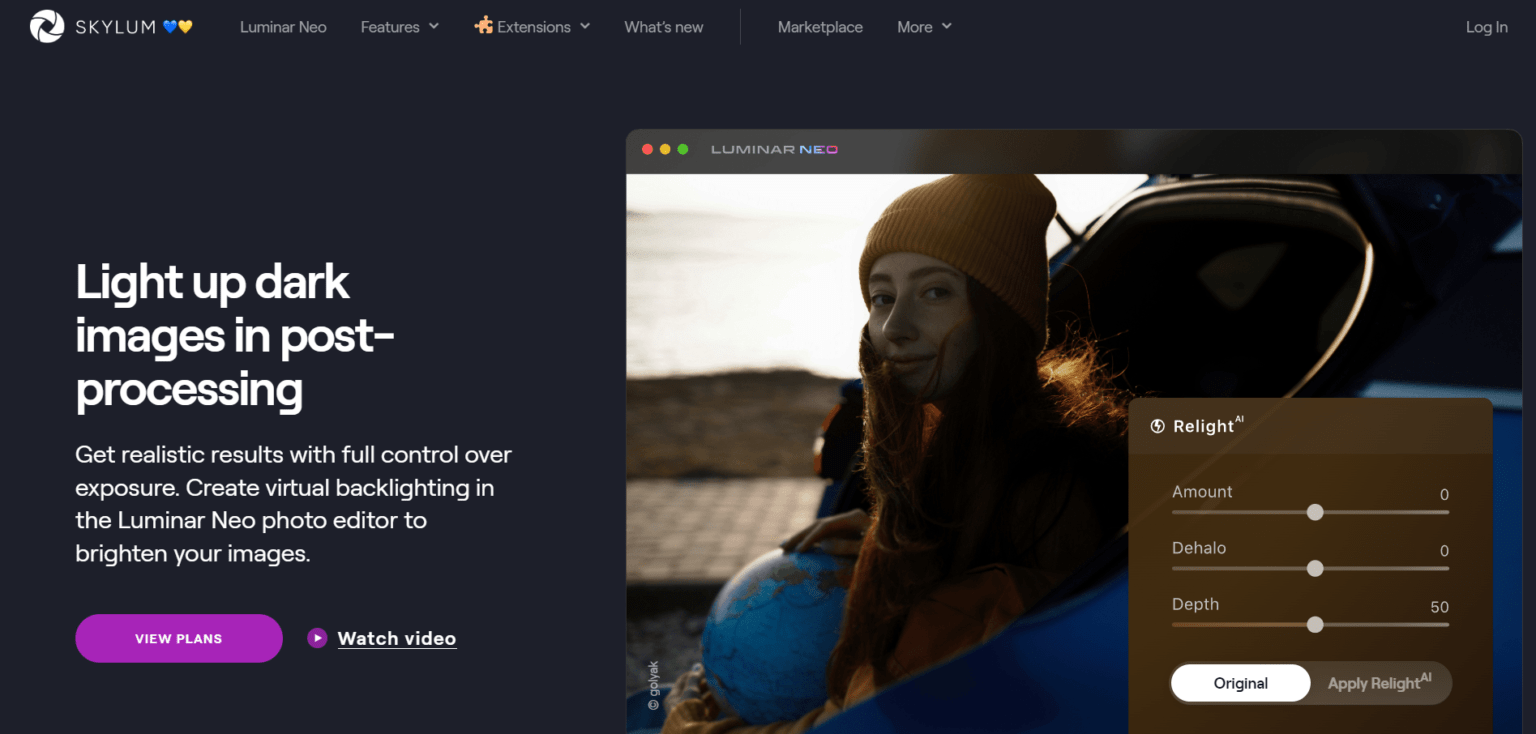Open the Marketplace page
The image size is (1536, 734).
pos(820,27)
